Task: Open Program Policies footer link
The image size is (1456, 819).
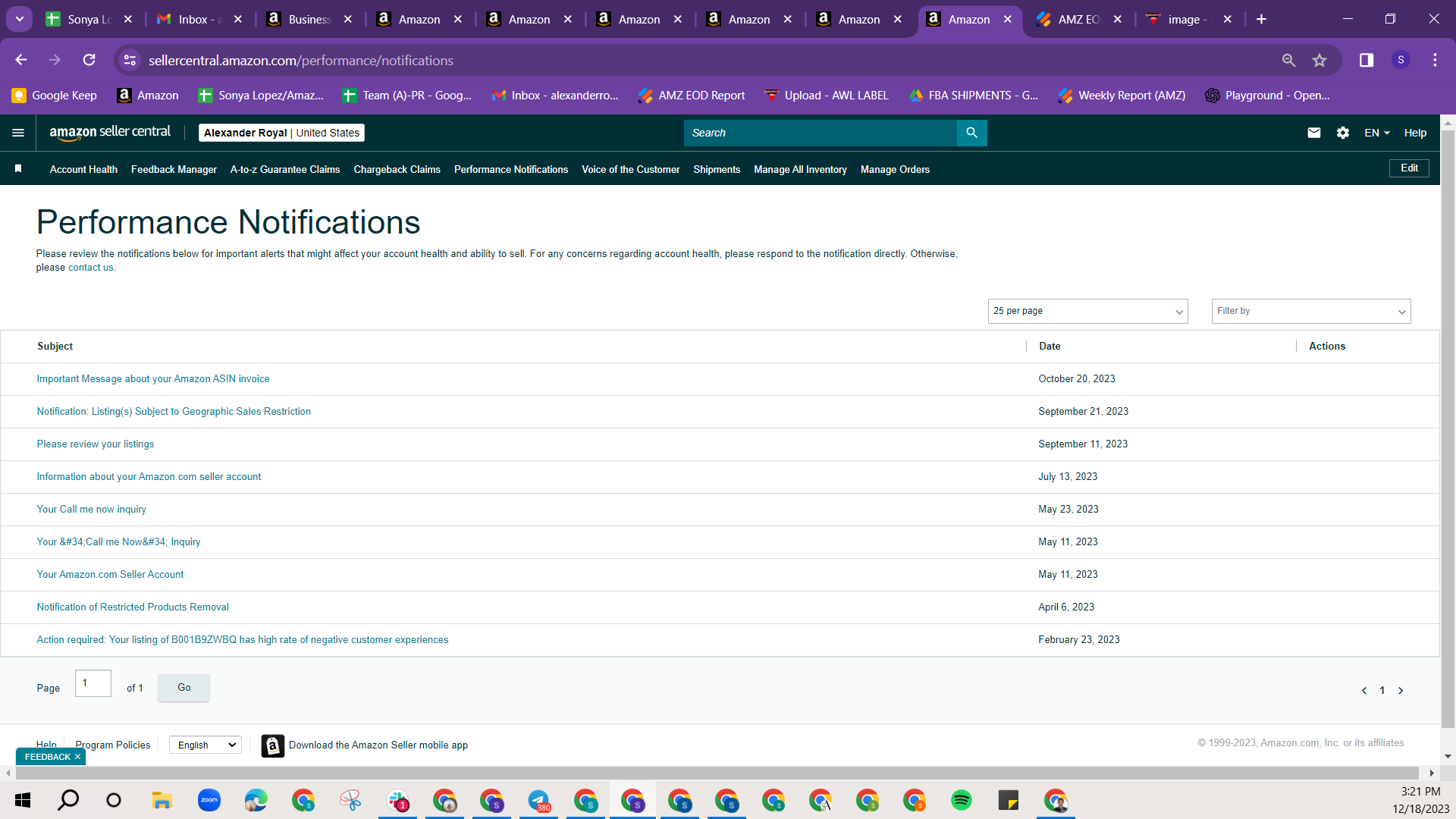Action: [113, 745]
